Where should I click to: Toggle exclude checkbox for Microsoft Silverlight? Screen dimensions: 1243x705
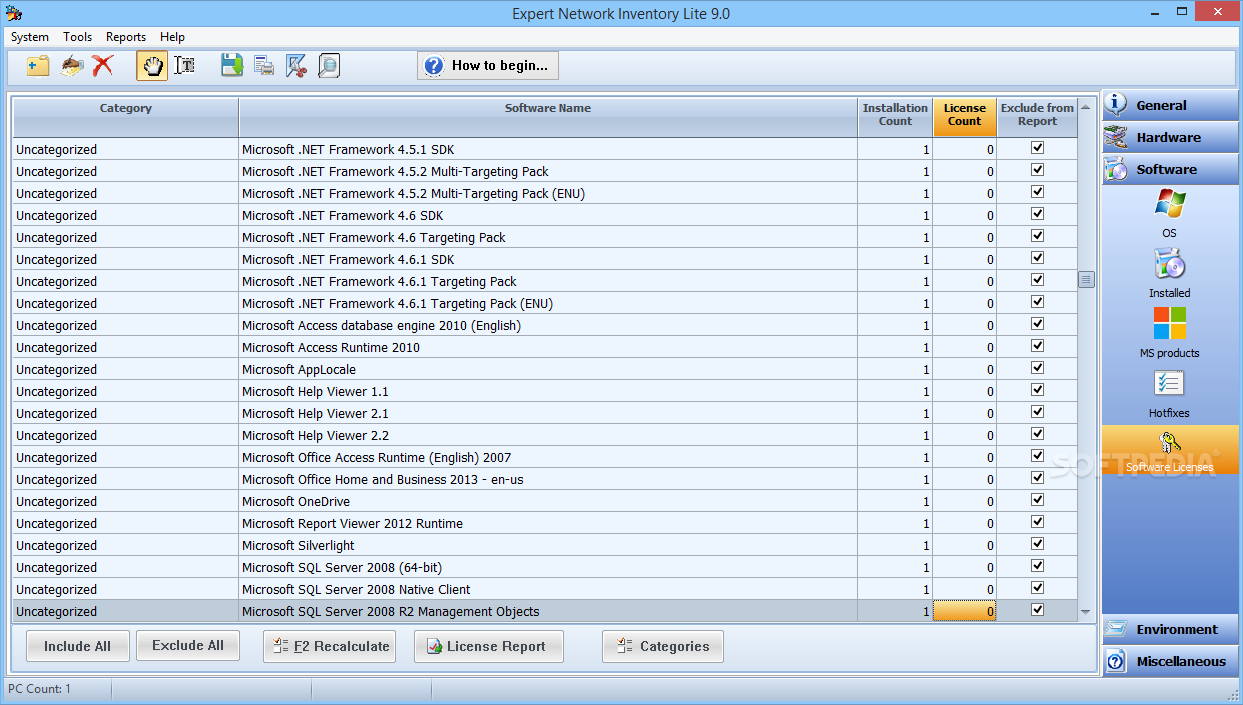tap(1037, 544)
